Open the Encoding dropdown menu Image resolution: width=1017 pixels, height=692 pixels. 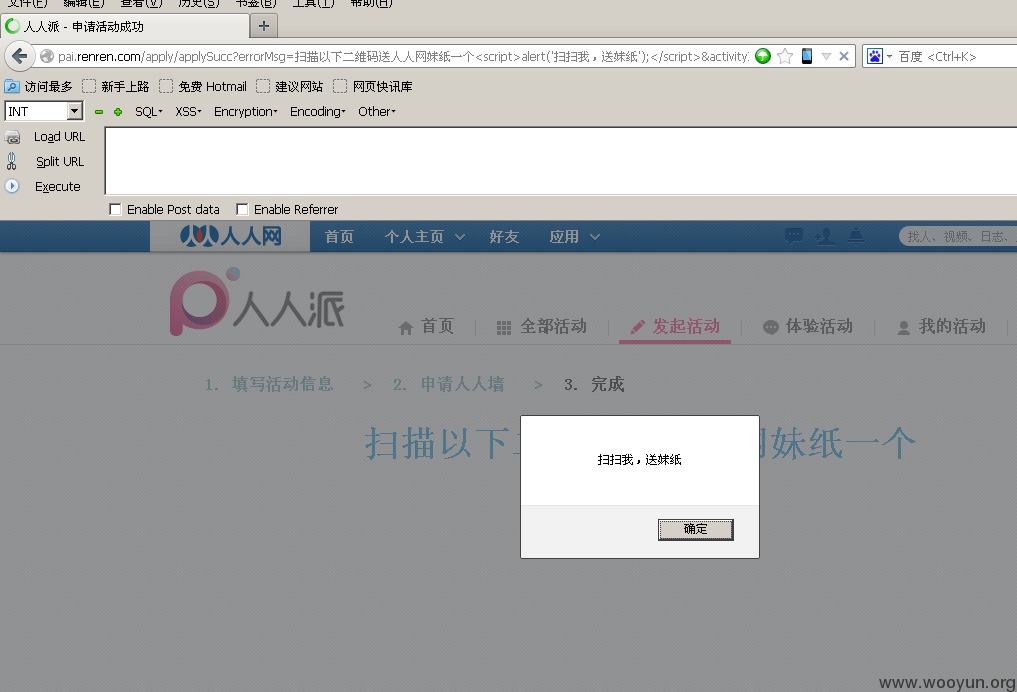pos(318,112)
